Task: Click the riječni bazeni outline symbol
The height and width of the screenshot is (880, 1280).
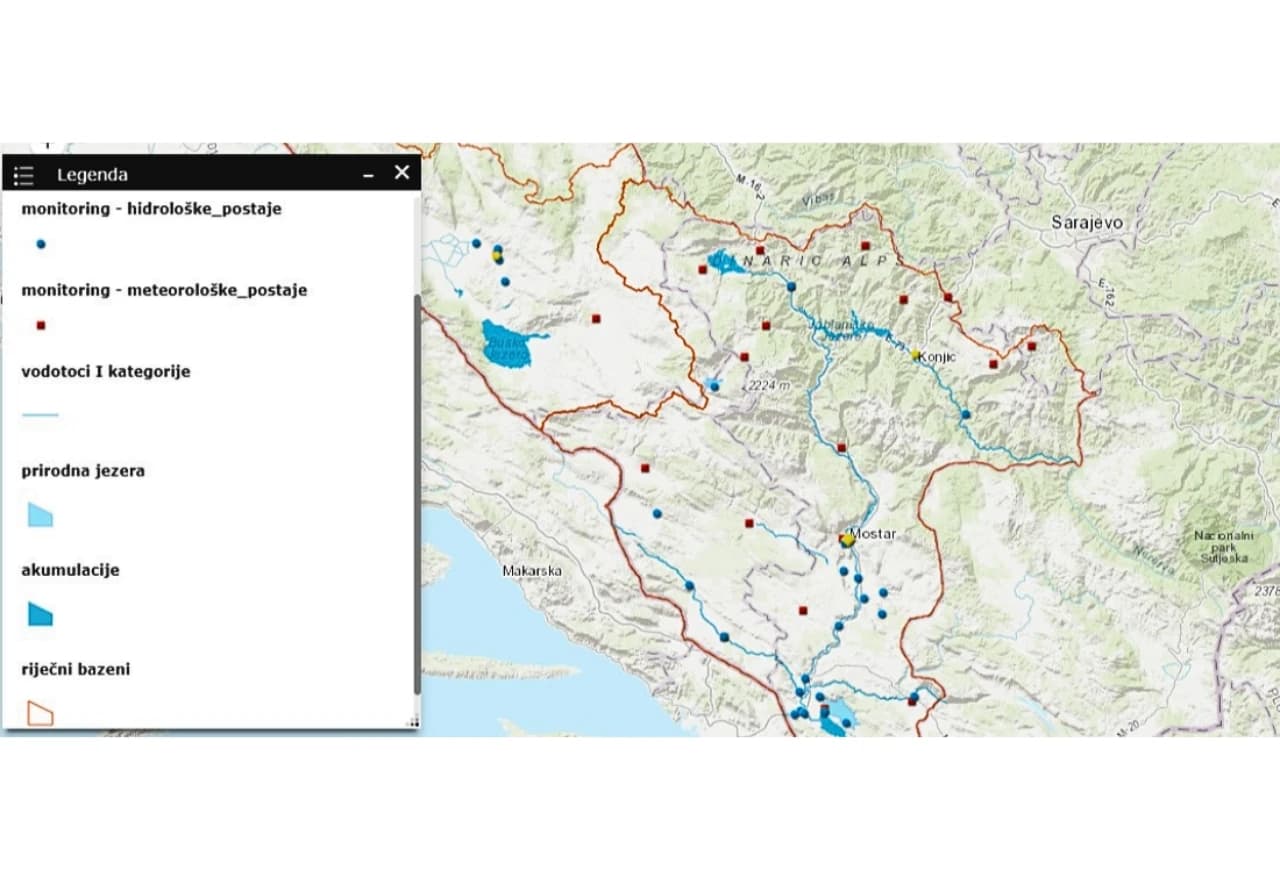Action: 40,713
